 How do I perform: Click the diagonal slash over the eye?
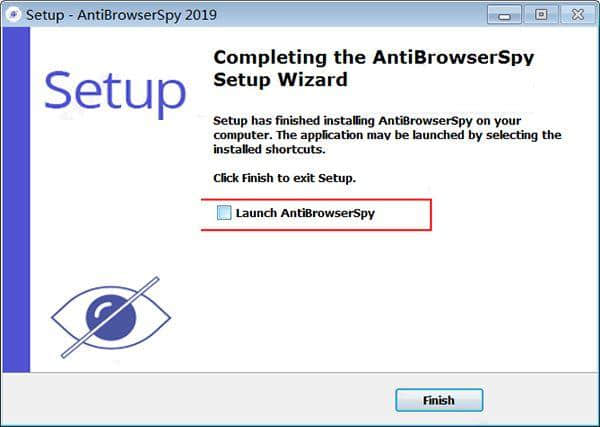110,318
